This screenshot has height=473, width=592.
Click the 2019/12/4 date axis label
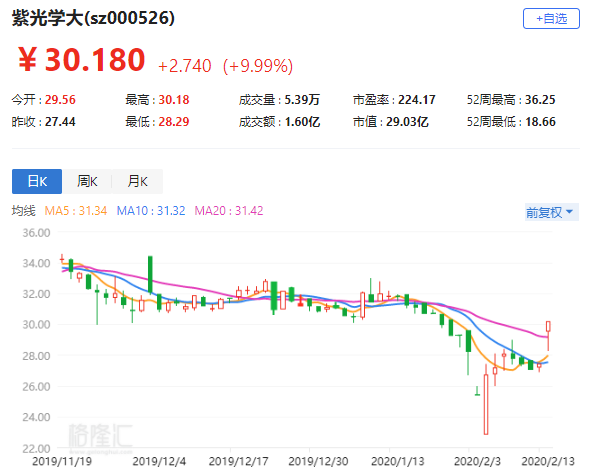click(159, 461)
